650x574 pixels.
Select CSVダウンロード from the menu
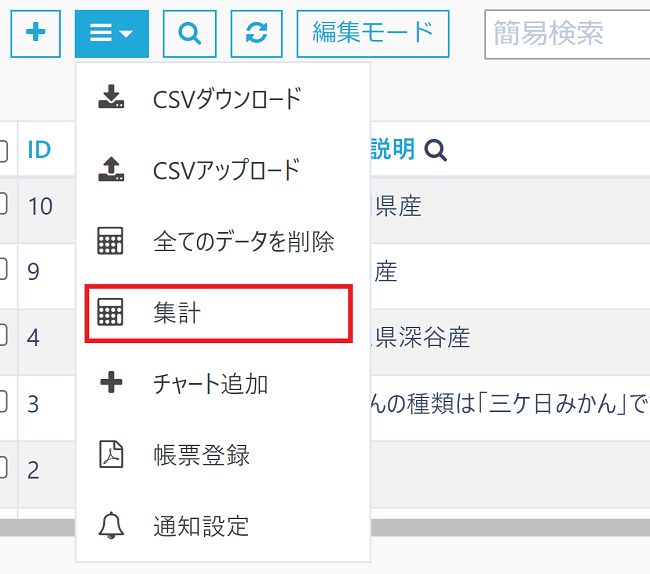pyautogui.click(x=226, y=98)
